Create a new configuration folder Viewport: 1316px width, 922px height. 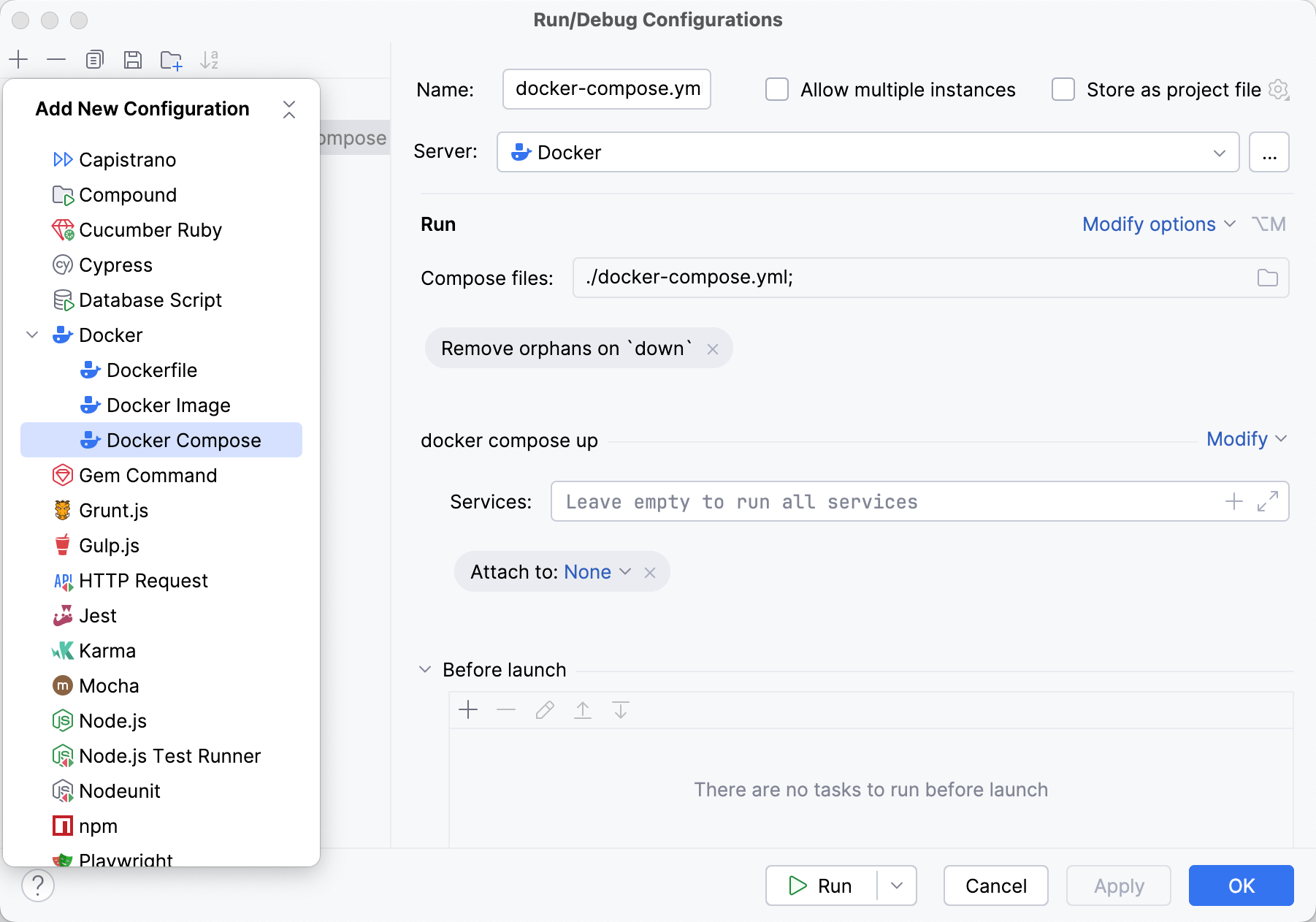171,59
